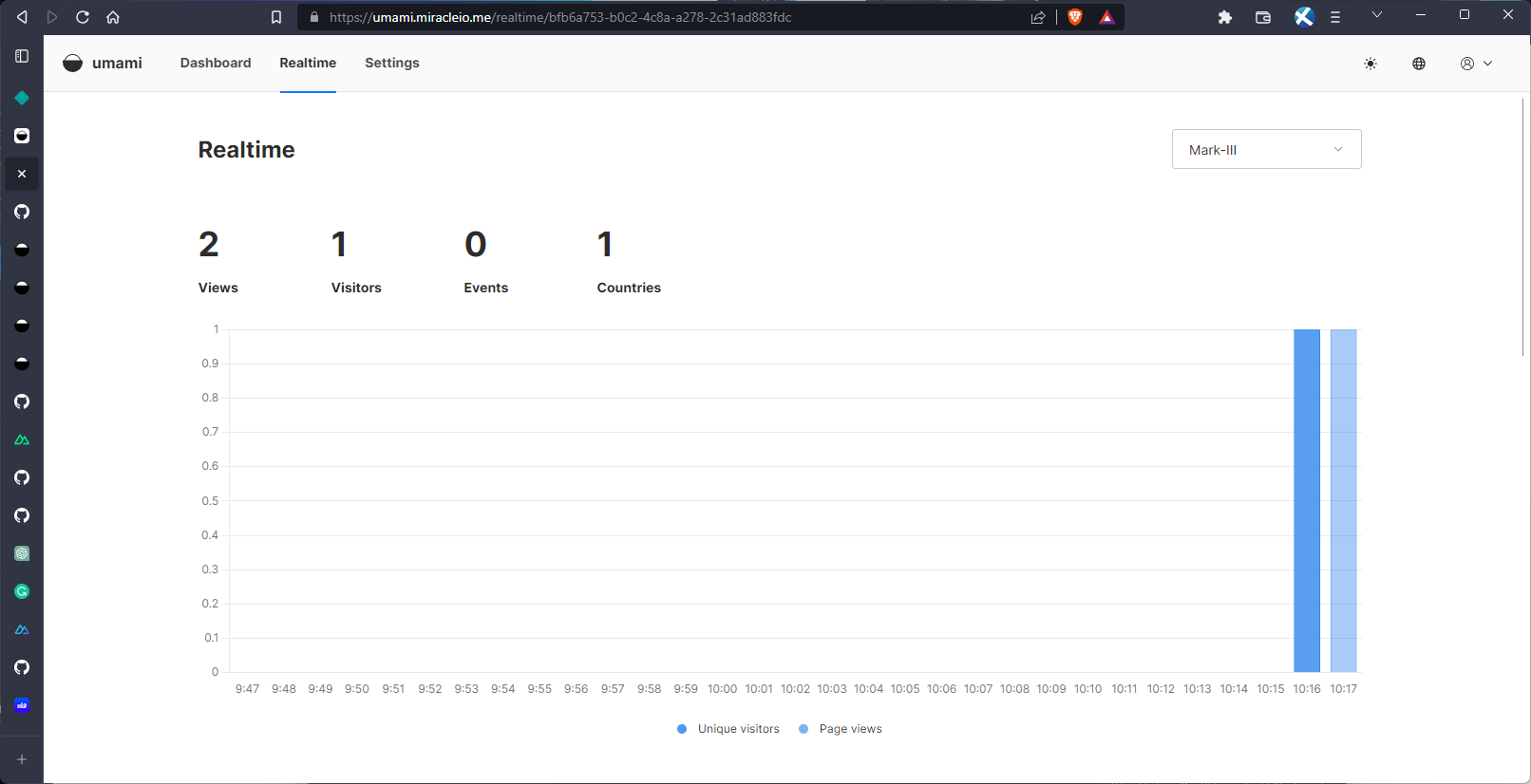Click the address bar URL field
This screenshot has height=784, width=1531.
click(x=665, y=17)
